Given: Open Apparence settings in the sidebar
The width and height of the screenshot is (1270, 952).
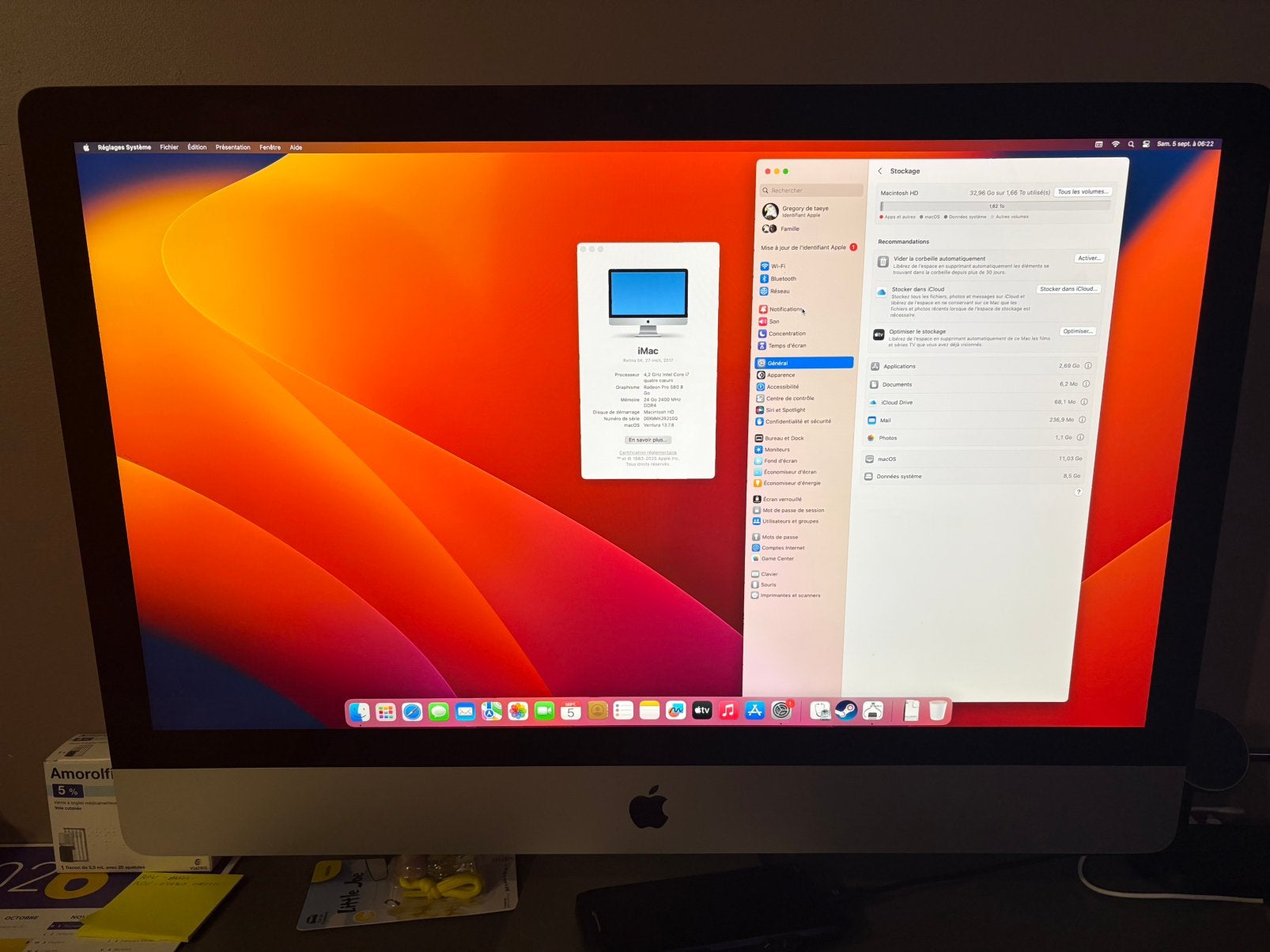Looking at the screenshot, I should [776, 375].
